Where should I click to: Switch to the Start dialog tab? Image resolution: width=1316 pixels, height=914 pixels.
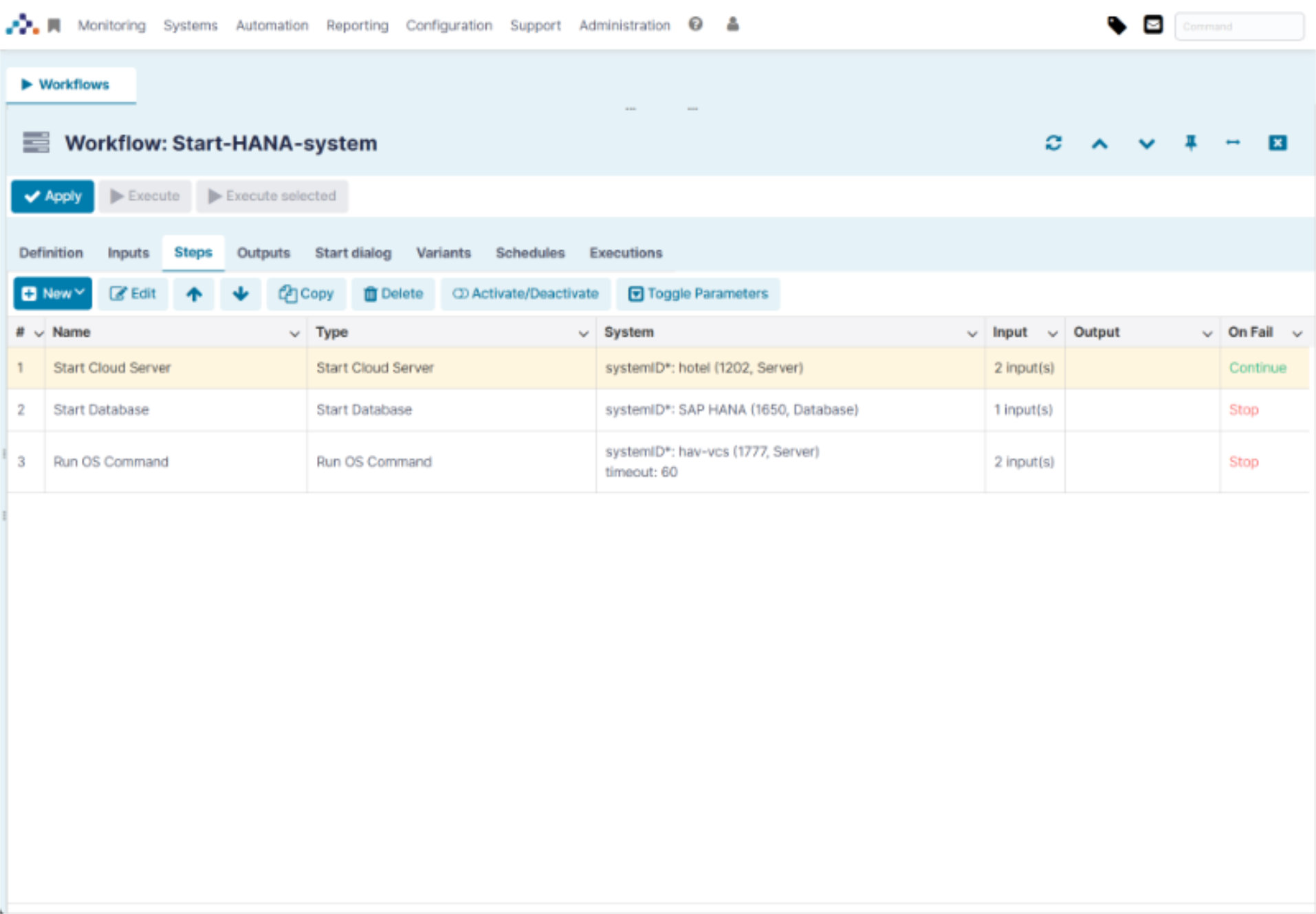pyautogui.click(x=353, y=253)
